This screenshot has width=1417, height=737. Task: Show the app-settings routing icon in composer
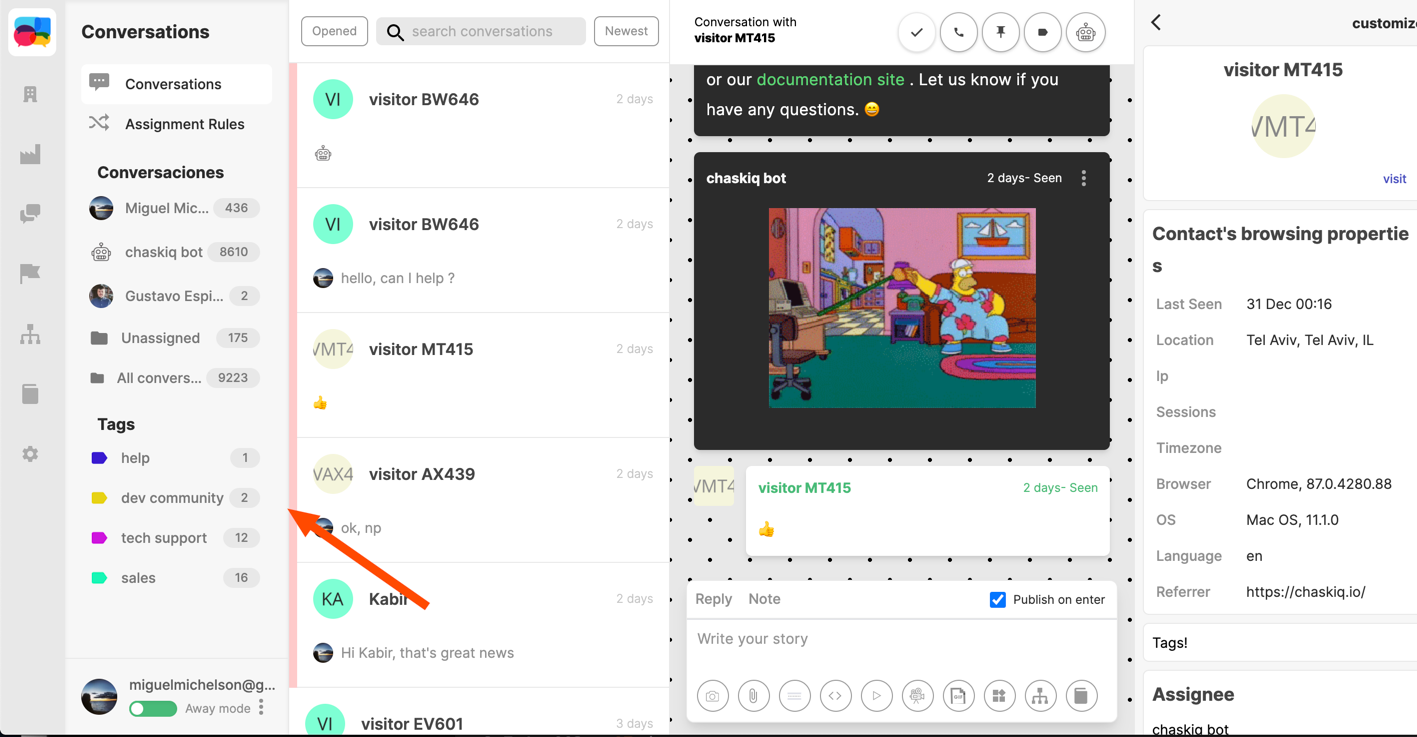tap(1040, 695)
